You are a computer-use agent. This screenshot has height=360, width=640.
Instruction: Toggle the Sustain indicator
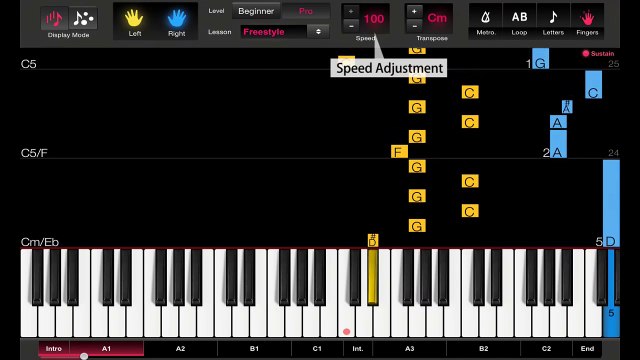[598, 53]
